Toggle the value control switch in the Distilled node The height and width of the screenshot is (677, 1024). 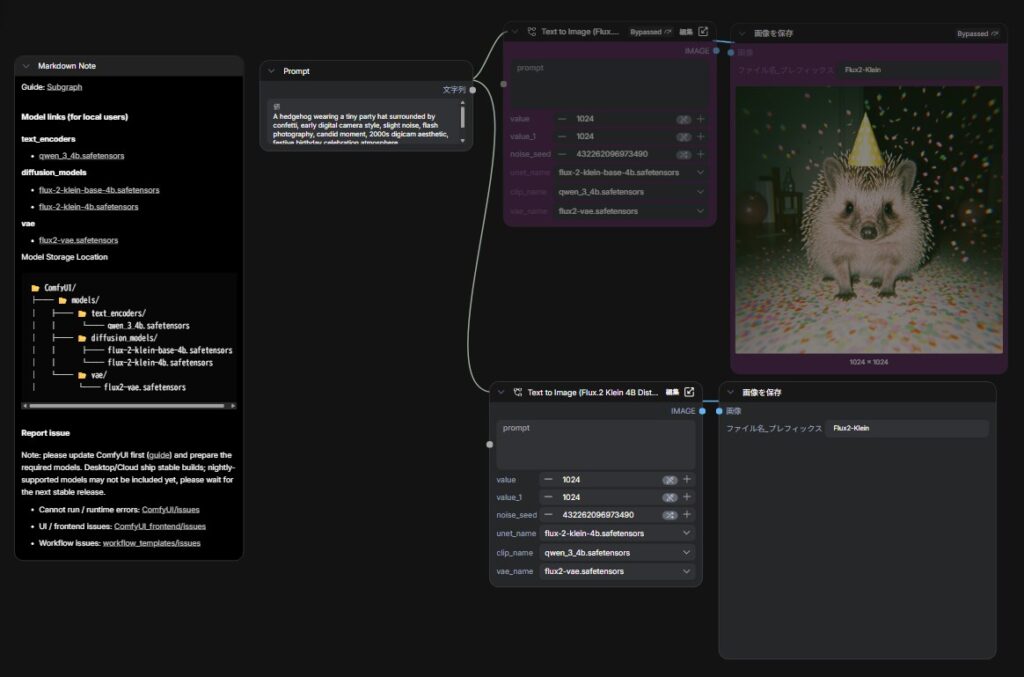(670, 480)
